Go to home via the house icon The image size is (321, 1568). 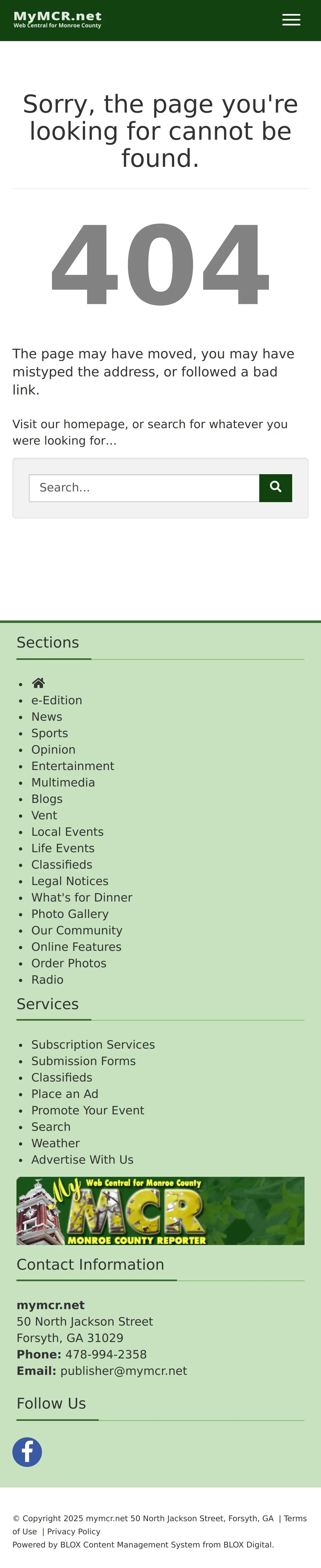(38, 683)
